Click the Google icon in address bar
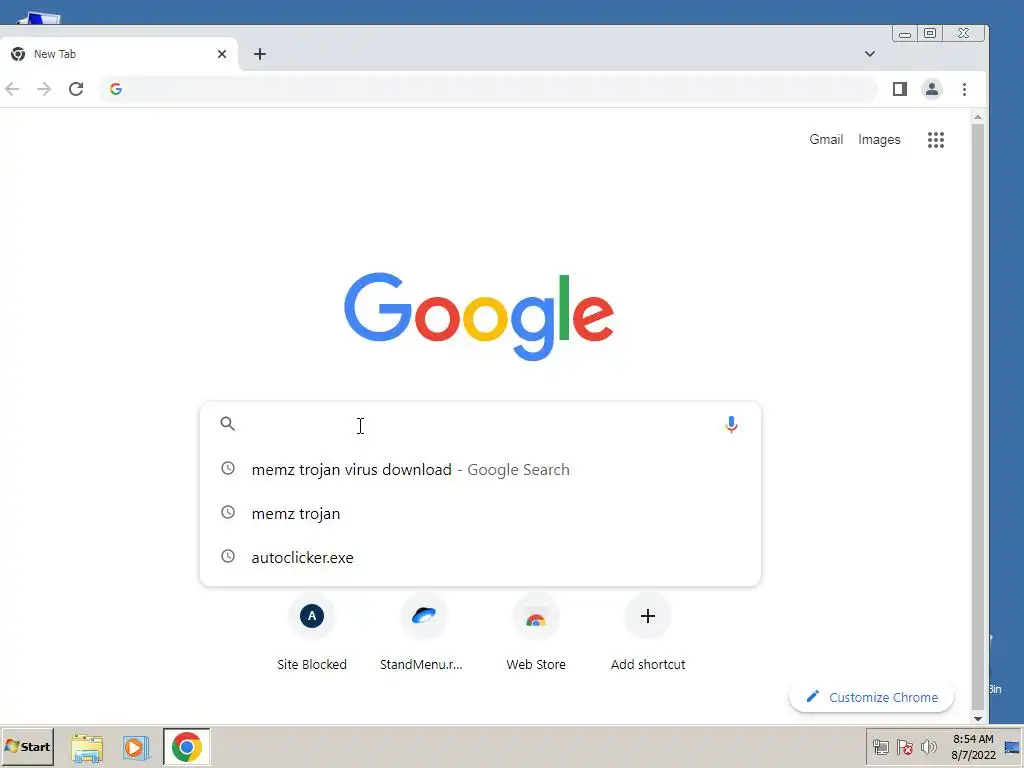This screenshot has width=1024, height=768. pyautogui.click(x=116, y=89)
